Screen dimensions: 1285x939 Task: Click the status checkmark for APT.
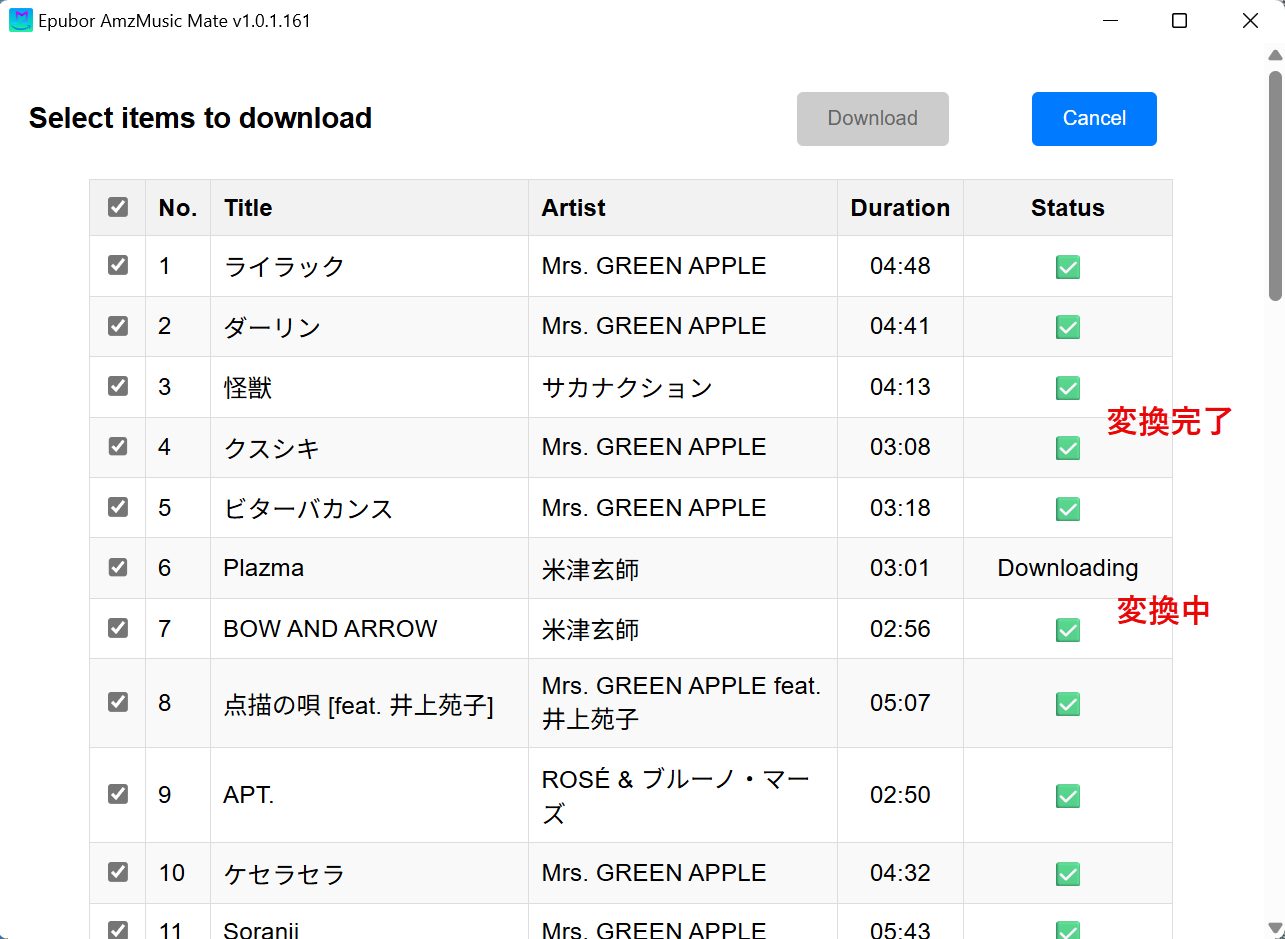(1067, 796)
